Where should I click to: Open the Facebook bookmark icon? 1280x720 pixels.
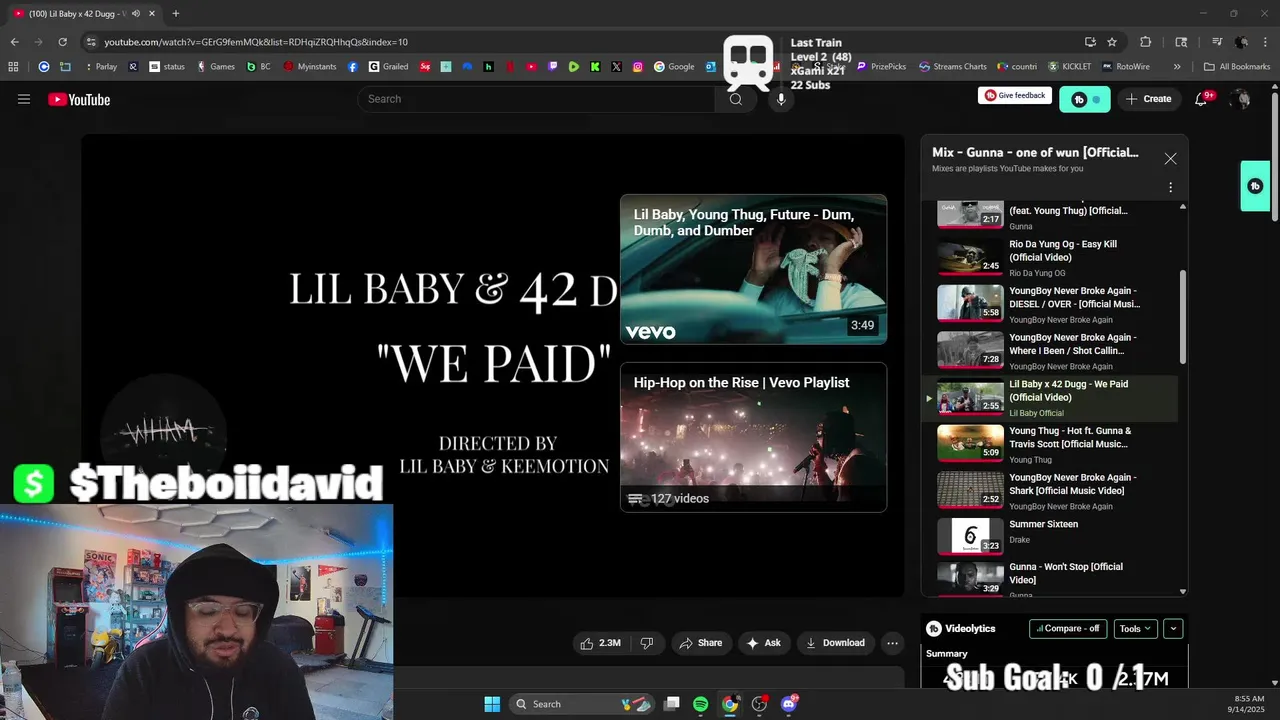(353, 67)
